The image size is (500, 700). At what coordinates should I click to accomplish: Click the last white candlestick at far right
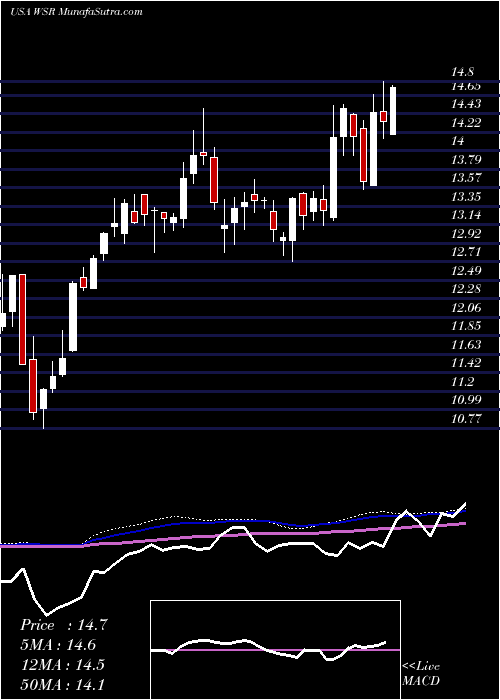click(393, 110)
